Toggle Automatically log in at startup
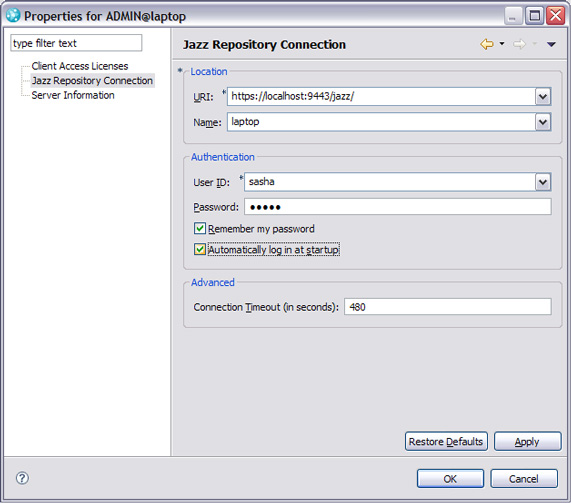The width and height of the screenshot is (572, 503). [x=200, y=249]
